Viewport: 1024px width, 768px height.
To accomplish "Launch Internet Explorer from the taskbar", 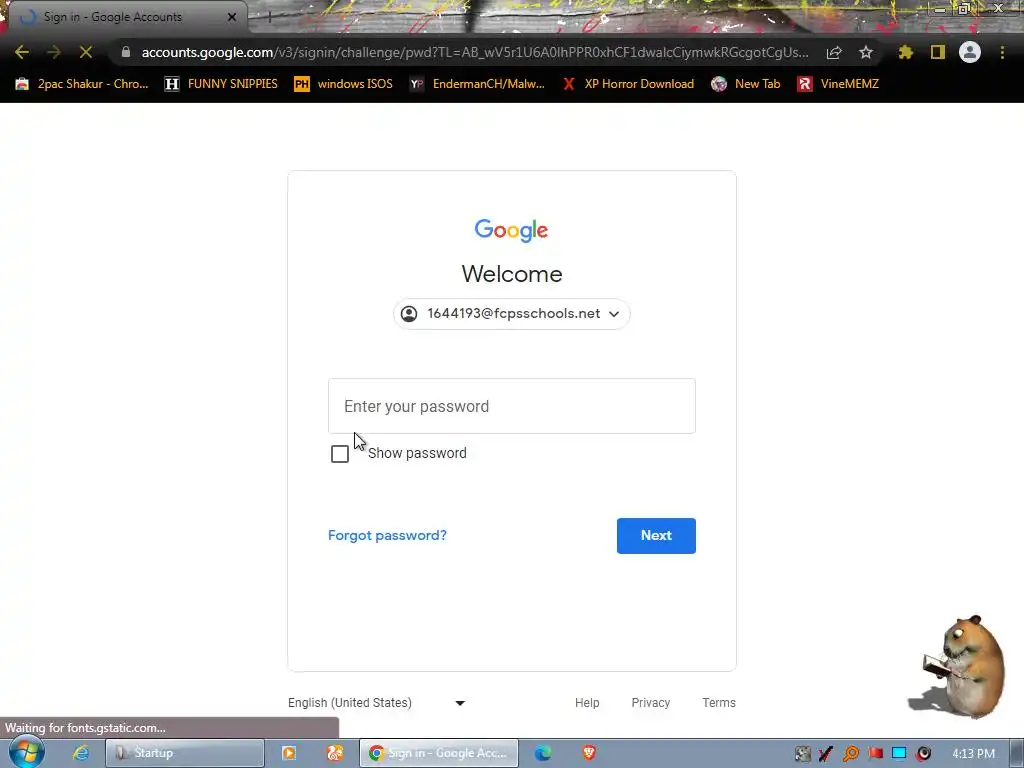I will tap(80, 753).
